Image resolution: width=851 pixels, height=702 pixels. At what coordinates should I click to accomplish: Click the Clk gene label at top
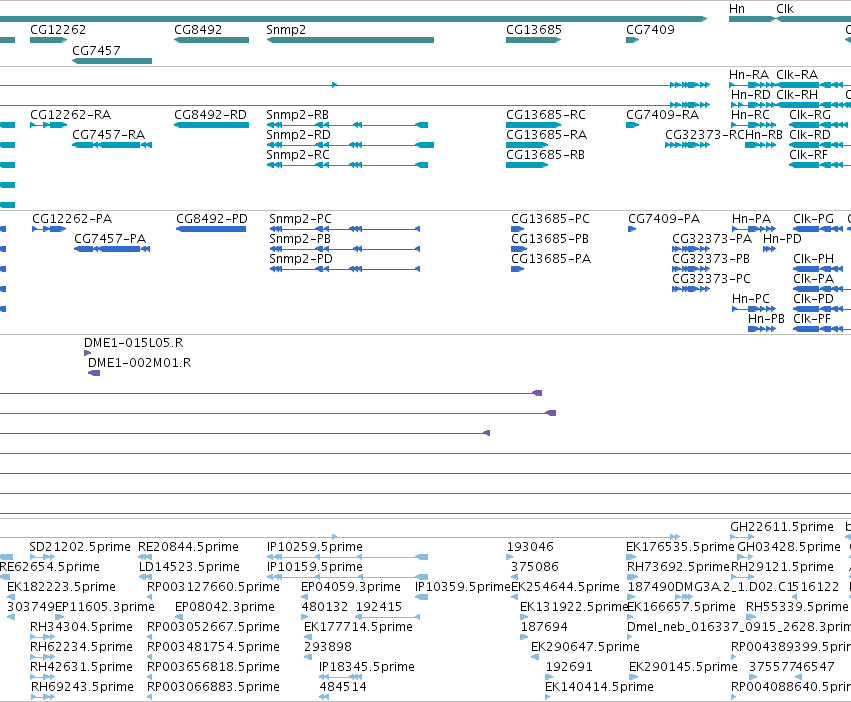pos(785,9)
